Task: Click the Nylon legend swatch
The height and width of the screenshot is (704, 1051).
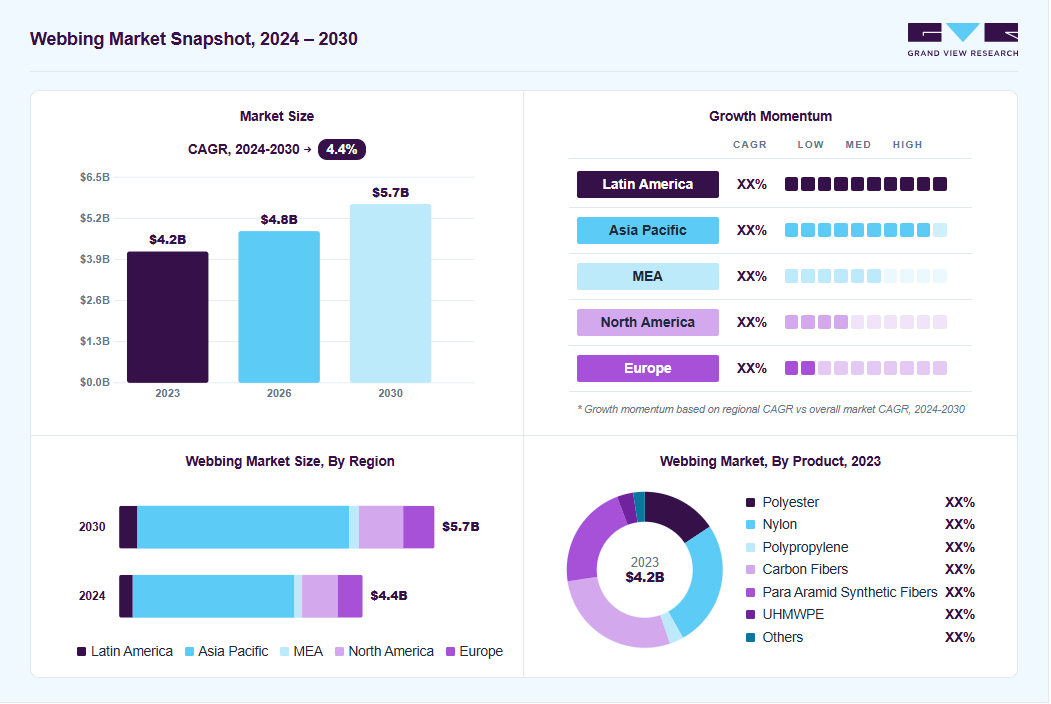Action: (751, 524)
